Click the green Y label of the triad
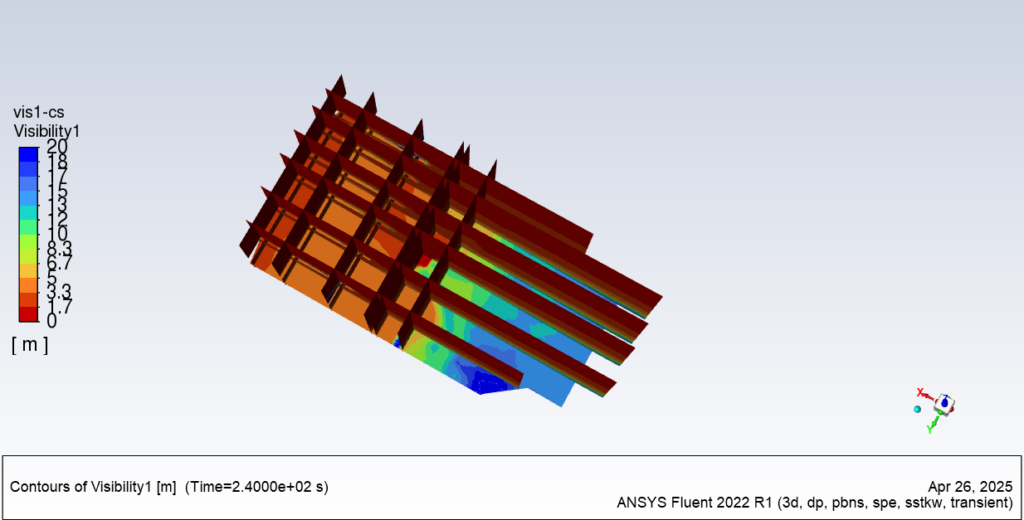Screen dimensions: 1024x520 930,429
